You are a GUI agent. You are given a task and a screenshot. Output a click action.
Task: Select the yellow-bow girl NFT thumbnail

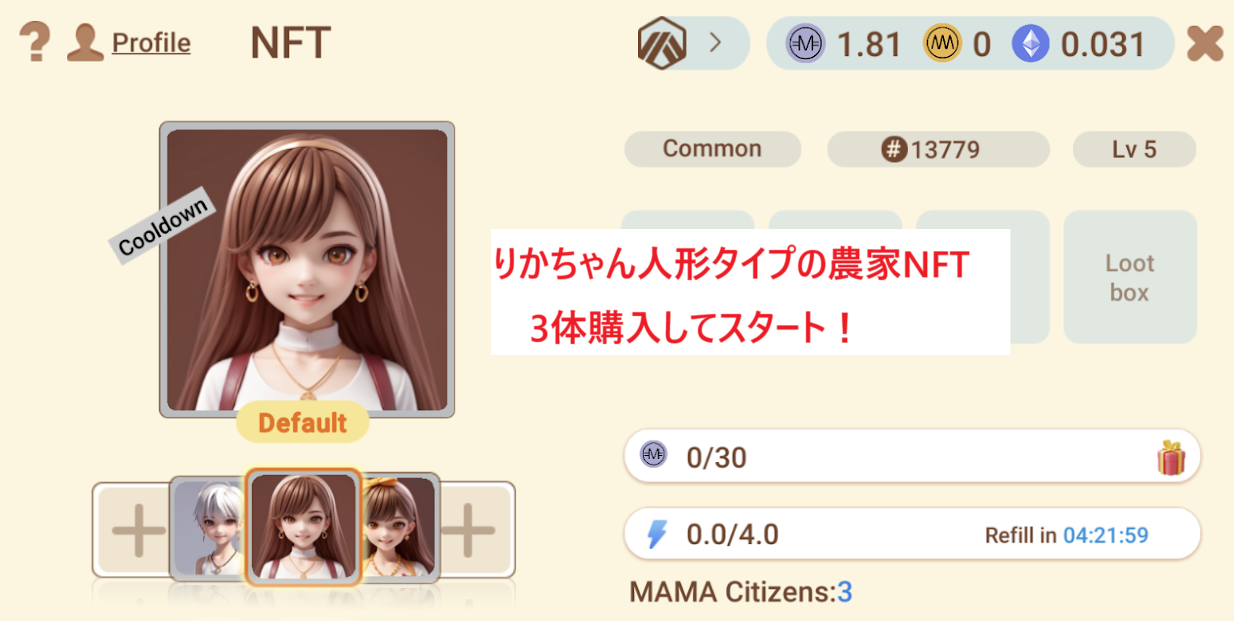[399, 529]
